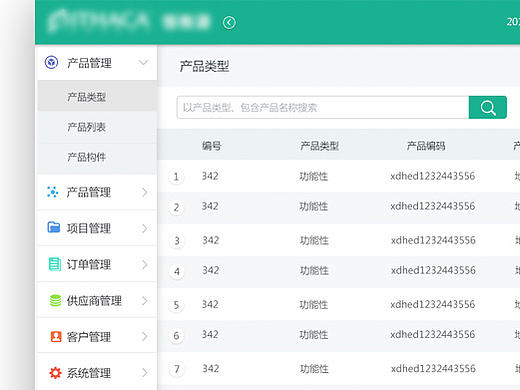
Task: Select the 客户管理 menu label
Action: (89, 337)
